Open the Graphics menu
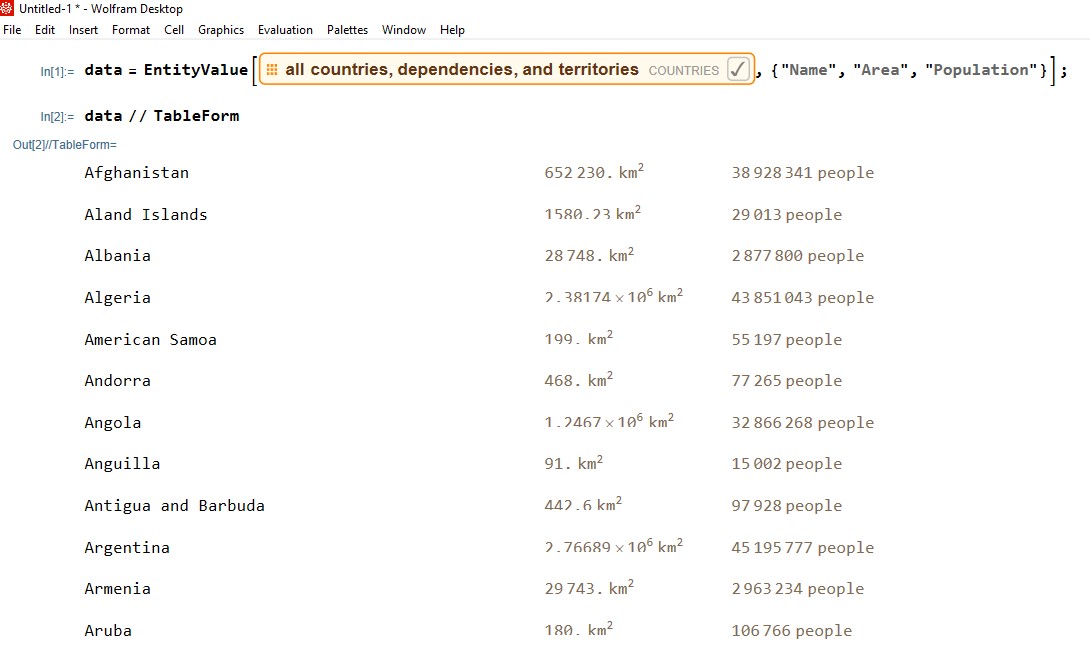 220,30
